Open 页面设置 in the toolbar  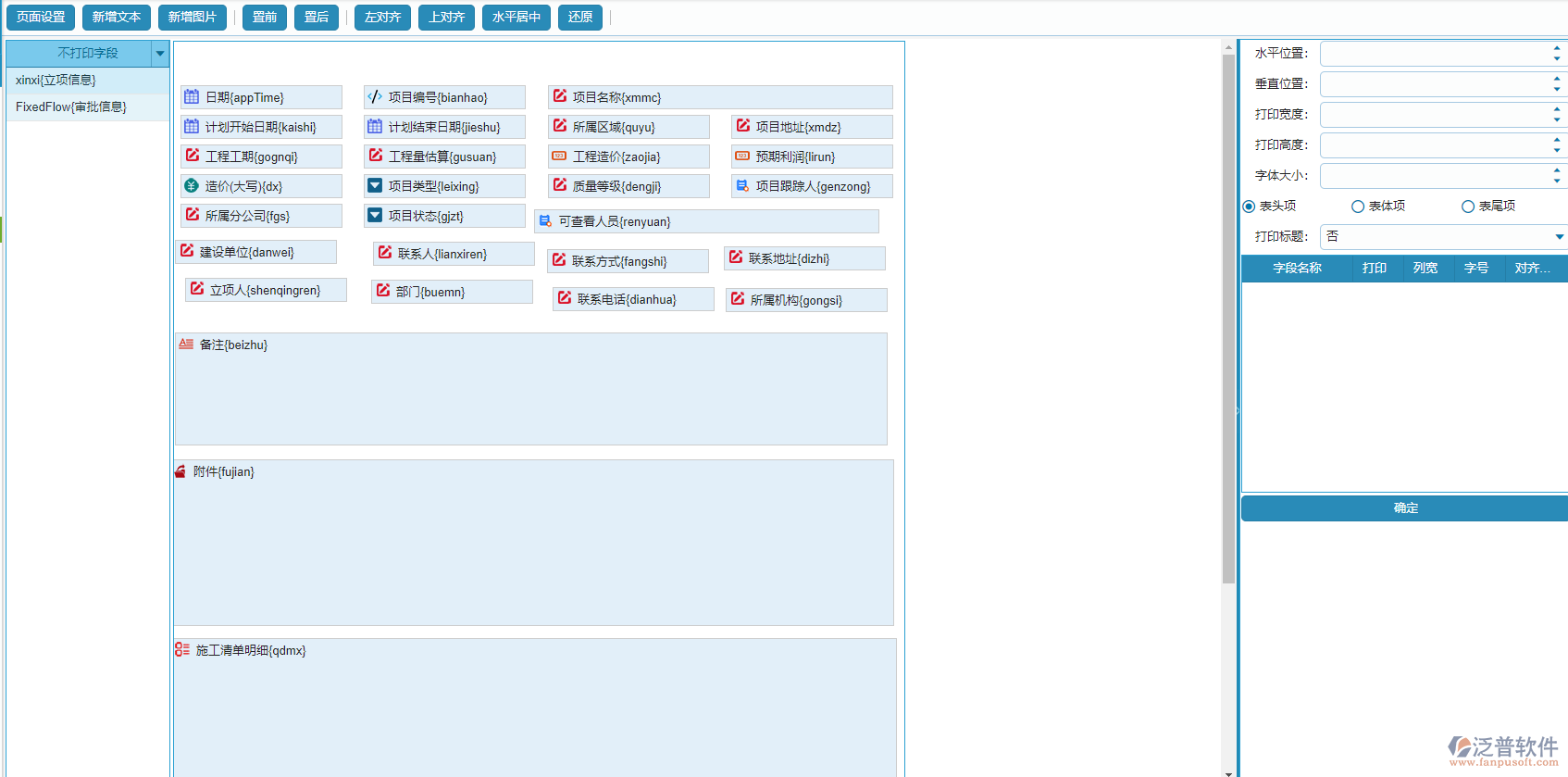pyautogui.click(x=41, y=18)
